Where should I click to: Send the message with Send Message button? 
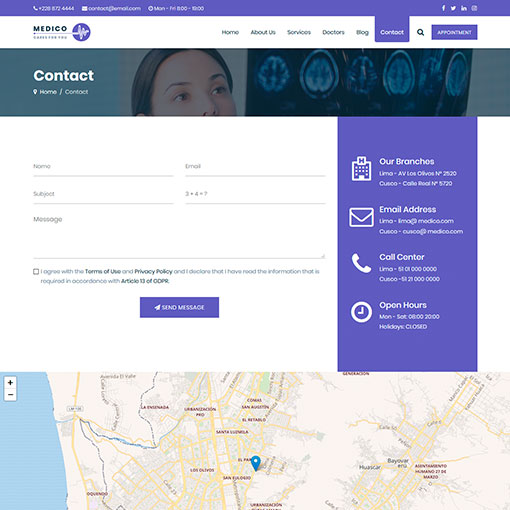pos(179,307)
